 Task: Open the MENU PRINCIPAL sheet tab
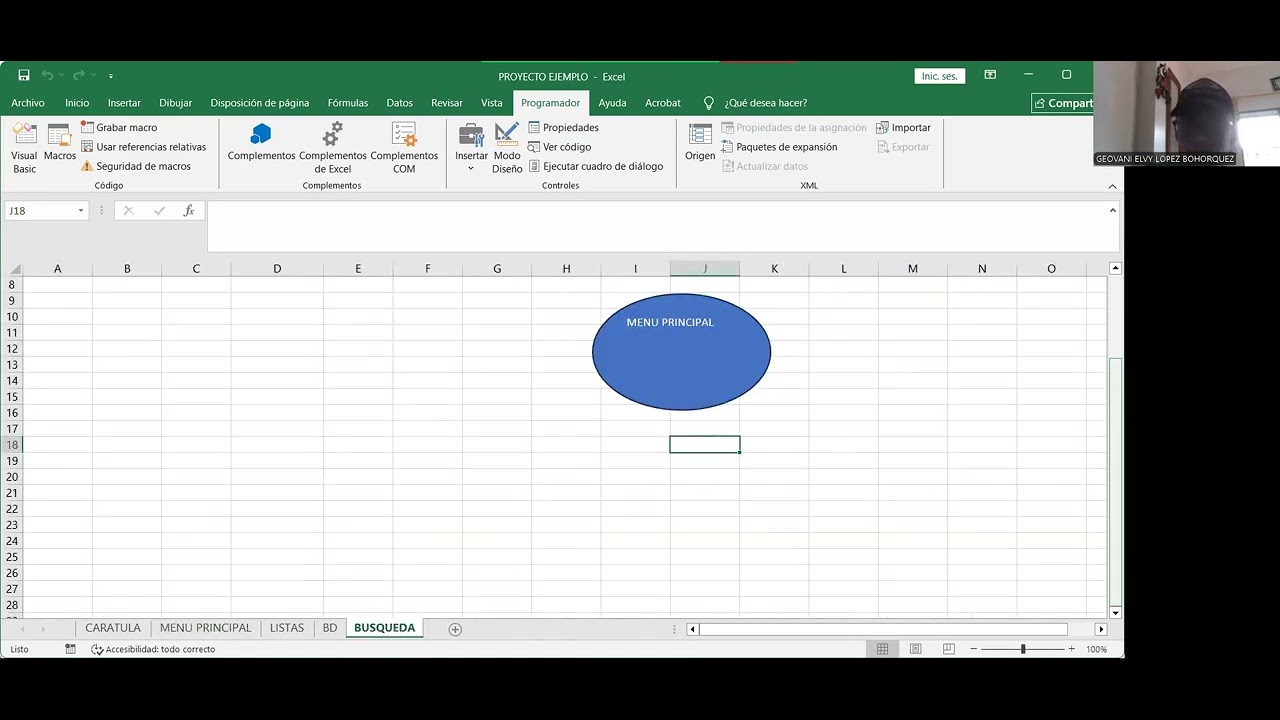(x=205, y=628)
